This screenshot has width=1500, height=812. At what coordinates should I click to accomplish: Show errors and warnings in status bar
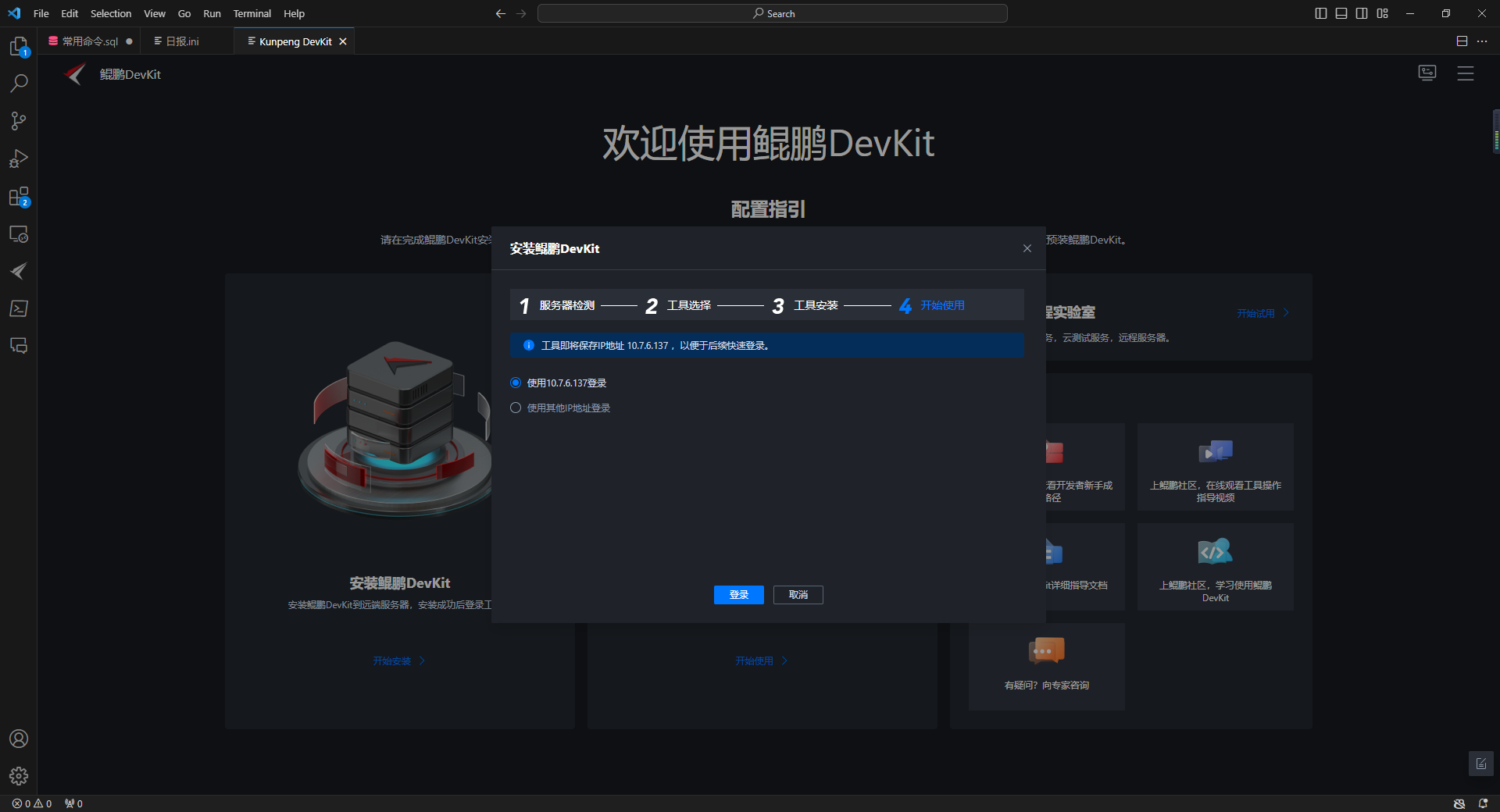coord(32,803)
